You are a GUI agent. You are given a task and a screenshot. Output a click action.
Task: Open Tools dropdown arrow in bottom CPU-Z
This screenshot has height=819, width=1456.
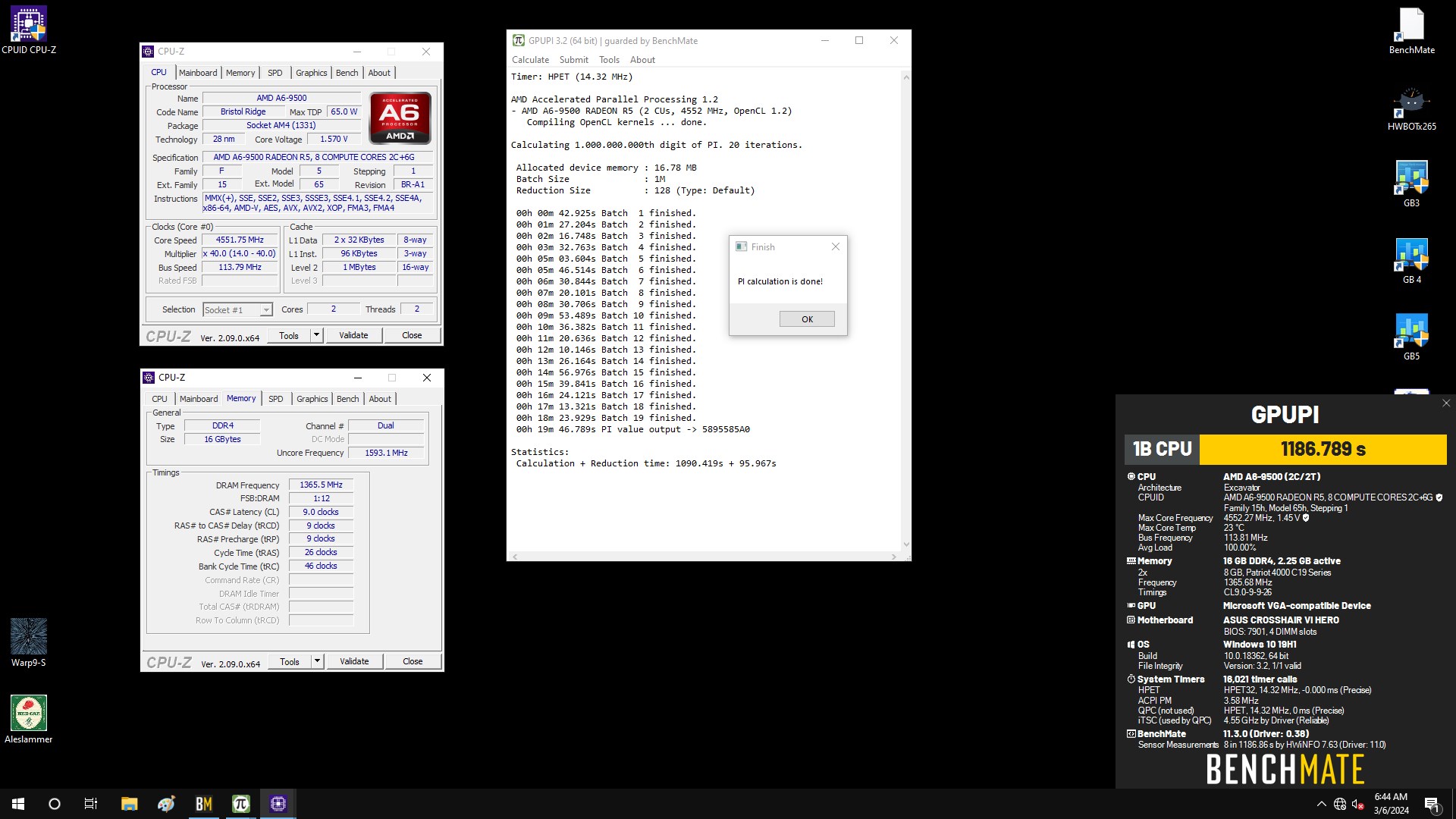317,661
